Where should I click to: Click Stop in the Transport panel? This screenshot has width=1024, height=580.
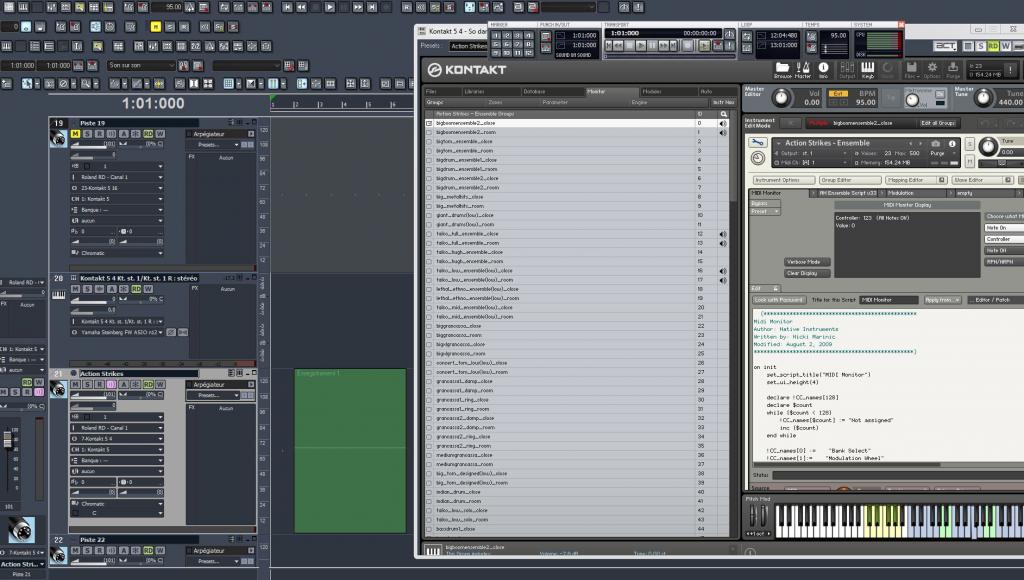pyautogui.click(x=630, y=46)
